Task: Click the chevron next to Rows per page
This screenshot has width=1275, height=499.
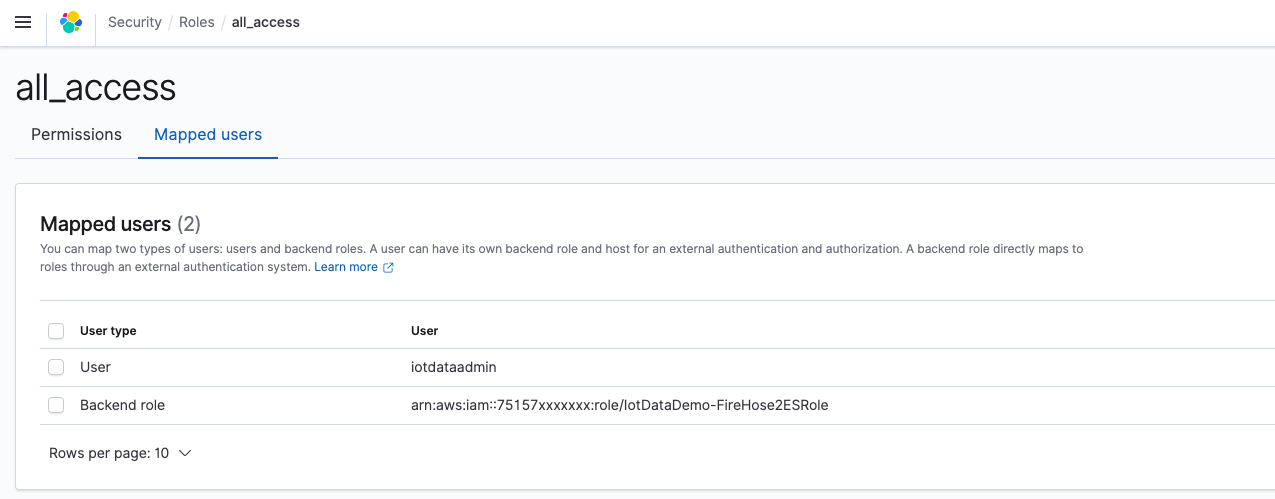Action: point(185,453)
